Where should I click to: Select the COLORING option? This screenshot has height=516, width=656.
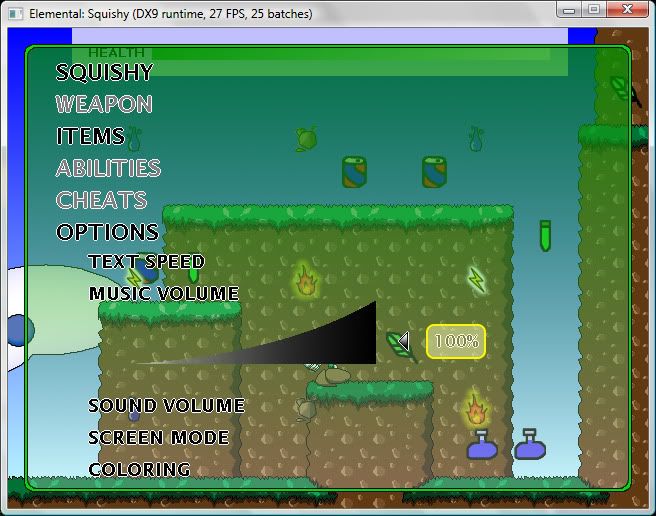(139, 469)
